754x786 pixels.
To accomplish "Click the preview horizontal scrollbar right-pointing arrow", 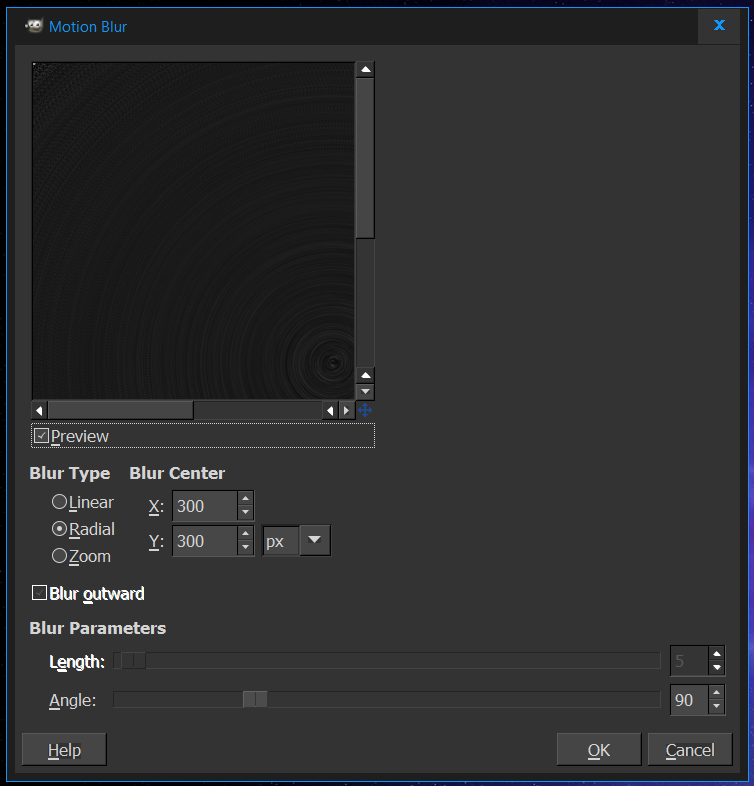I will 346,411.
